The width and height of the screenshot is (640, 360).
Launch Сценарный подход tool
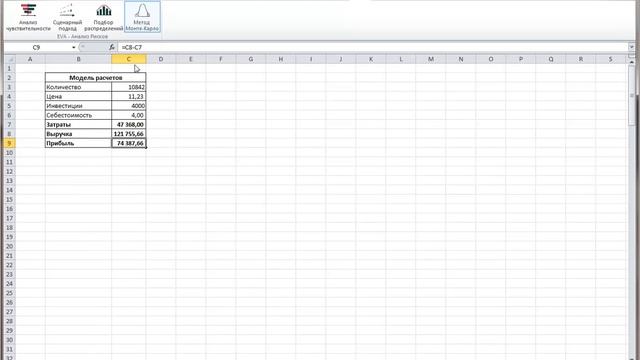67,17
